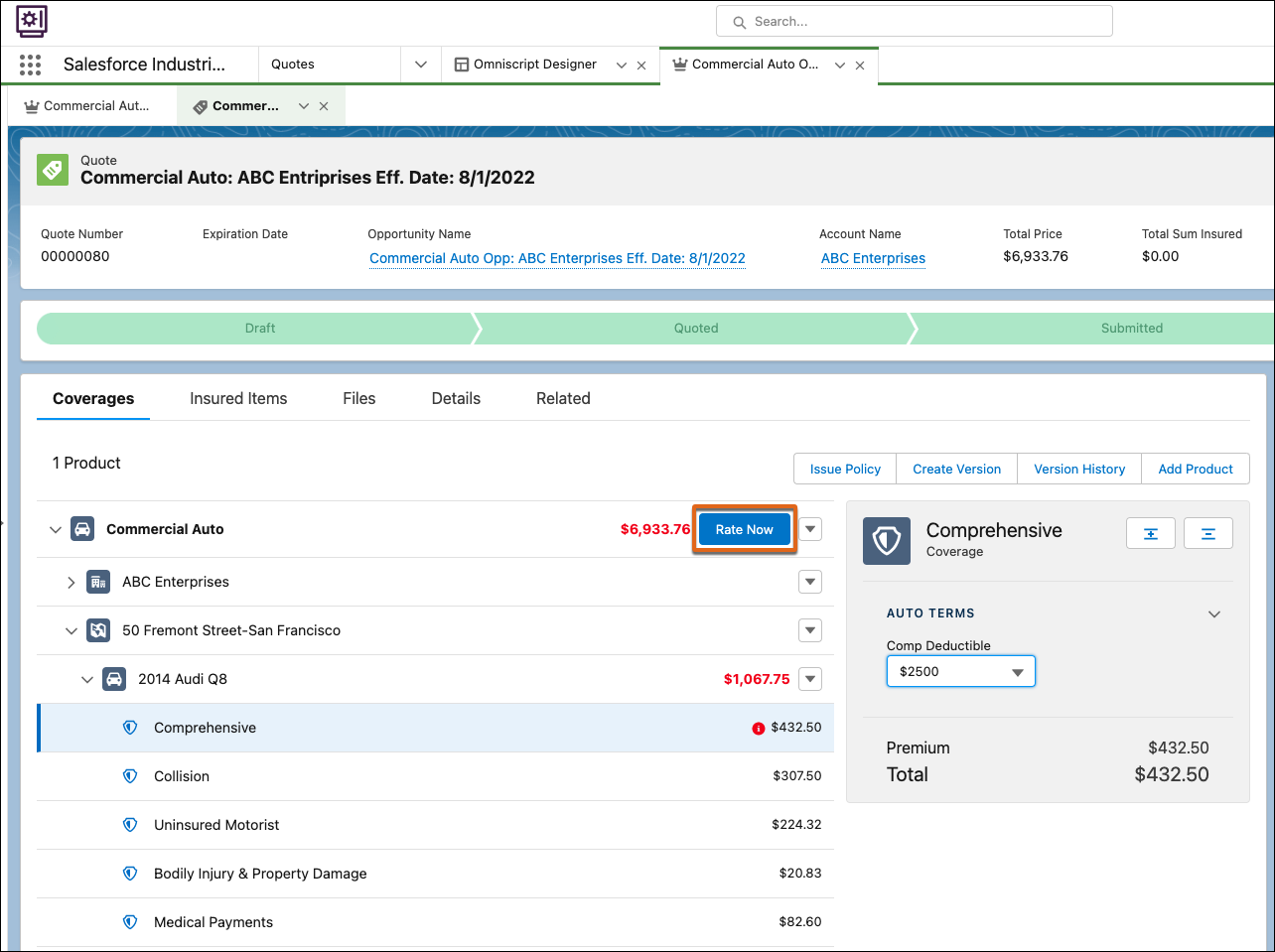Switch to the Files tab
1275x952 pixels.
click(359, 399)
